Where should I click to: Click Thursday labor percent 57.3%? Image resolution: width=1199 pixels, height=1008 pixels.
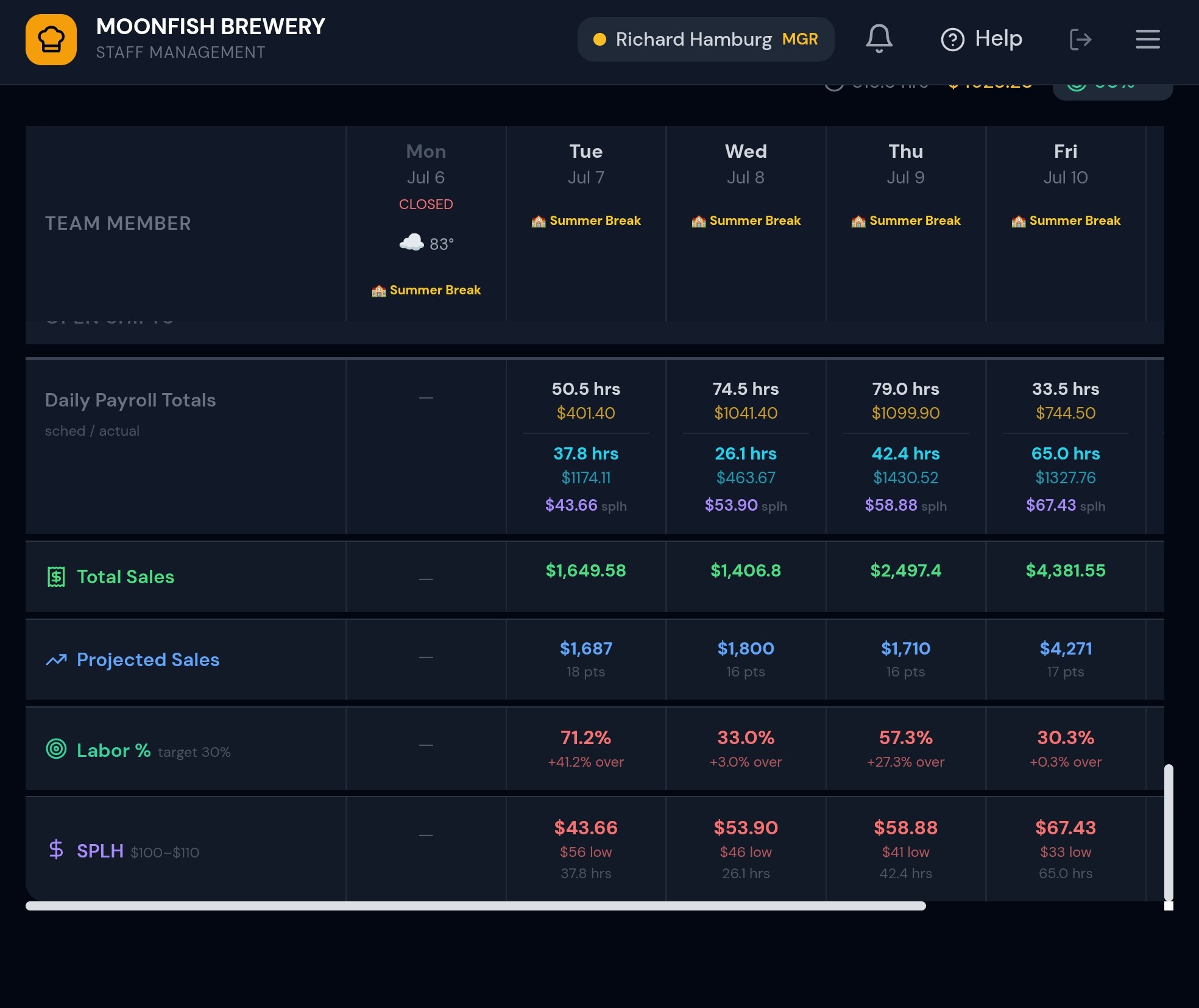tap(906, 738)
